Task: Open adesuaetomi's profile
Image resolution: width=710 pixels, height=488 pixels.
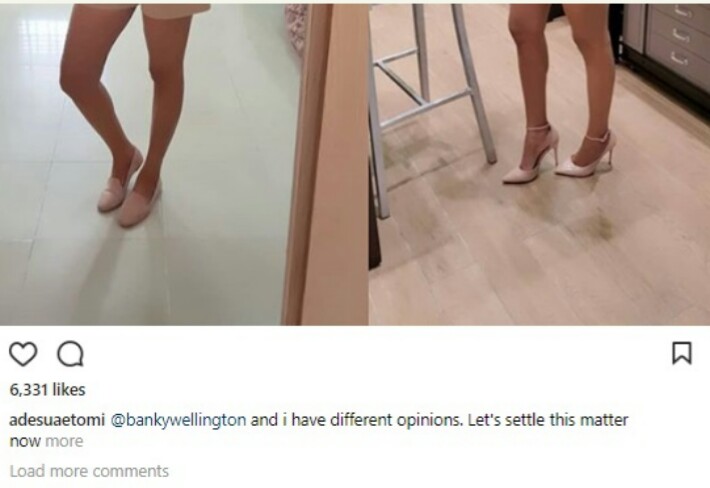Action: point(57,420)
